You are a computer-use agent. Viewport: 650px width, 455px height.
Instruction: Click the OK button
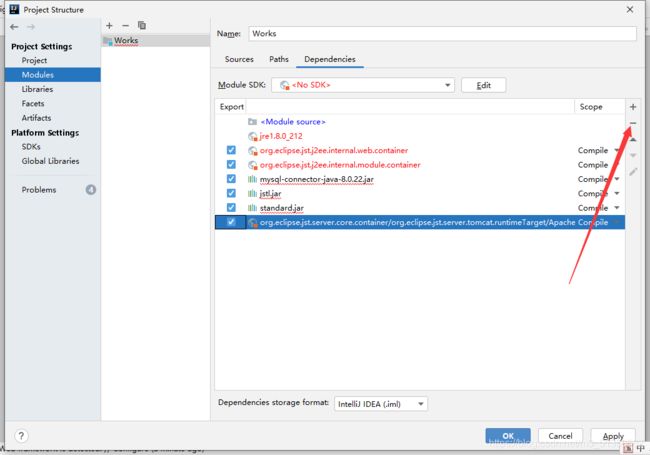click(x=508, y=436)
